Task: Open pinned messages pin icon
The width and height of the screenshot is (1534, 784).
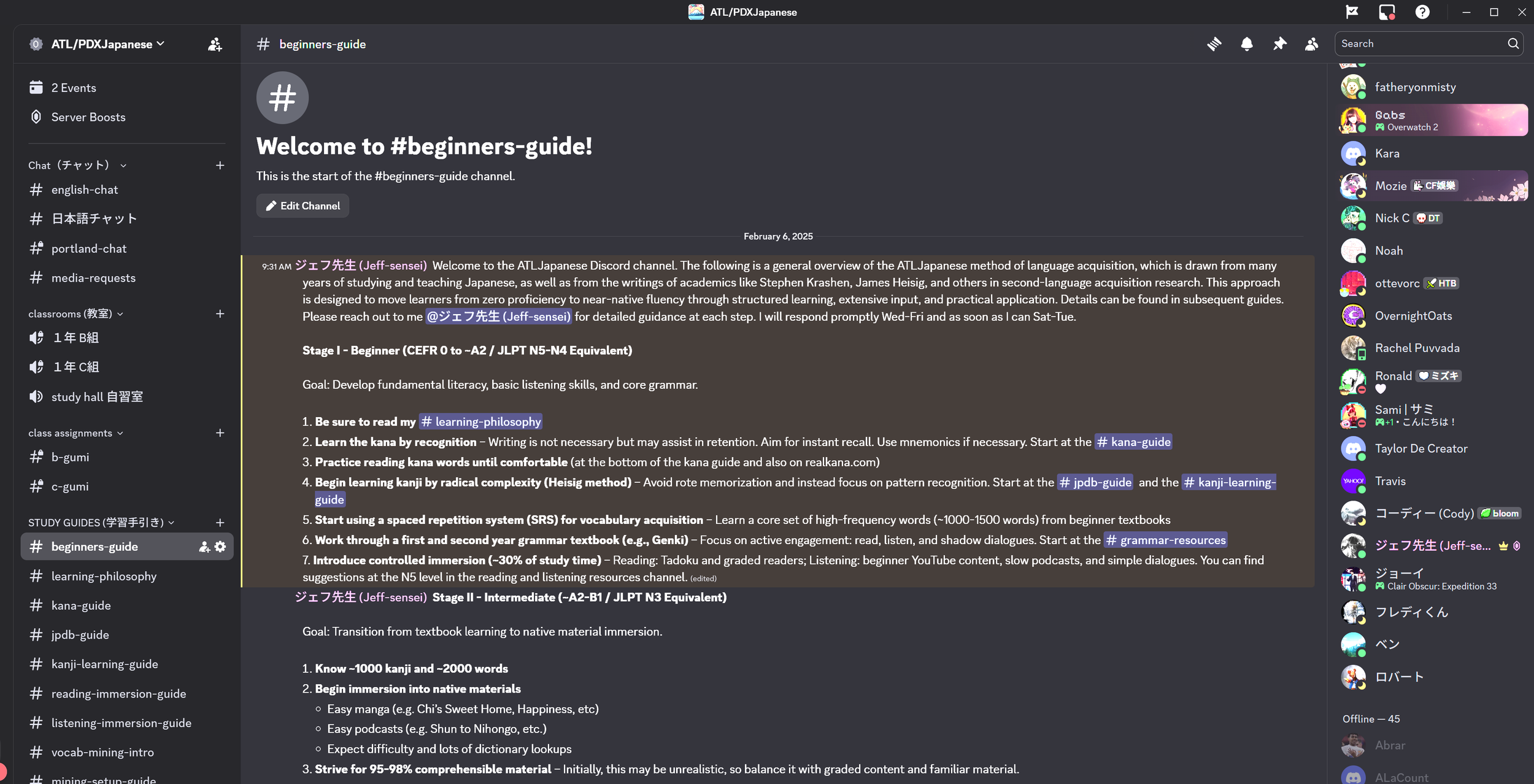Action: (1279, 44)
